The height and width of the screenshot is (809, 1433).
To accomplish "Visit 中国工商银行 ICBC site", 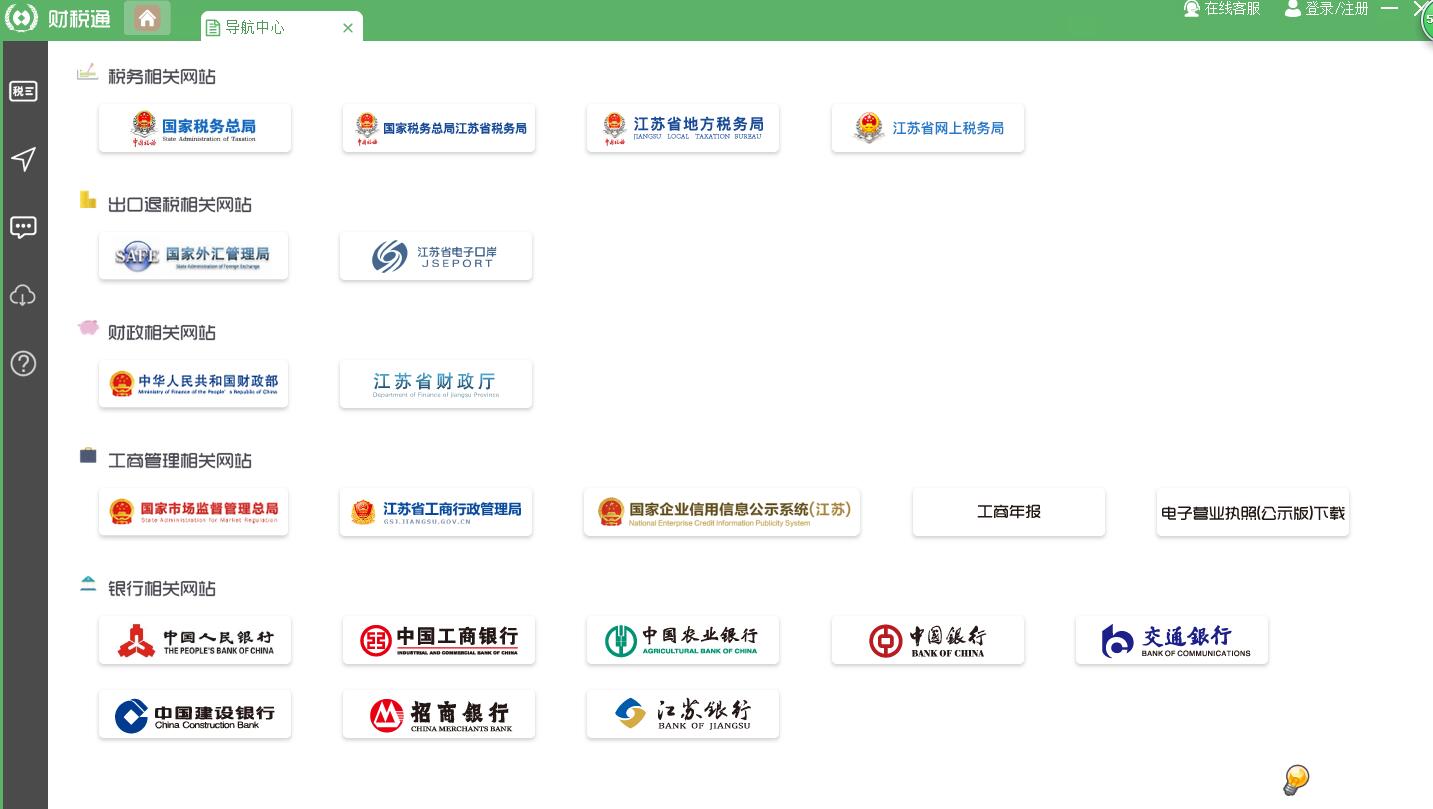I will 439,640.
